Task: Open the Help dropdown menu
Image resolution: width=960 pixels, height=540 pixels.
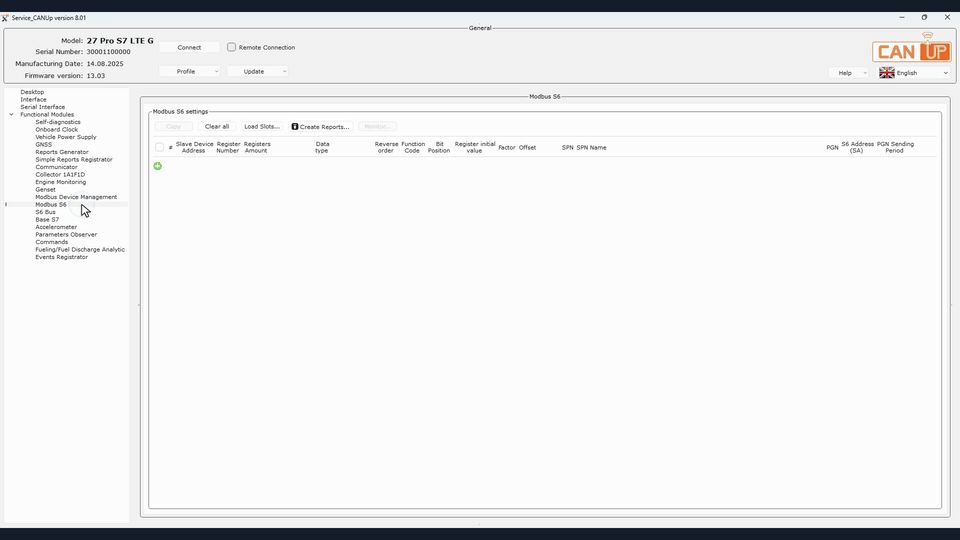Action: pyautogui.click(x=849, y=73)
